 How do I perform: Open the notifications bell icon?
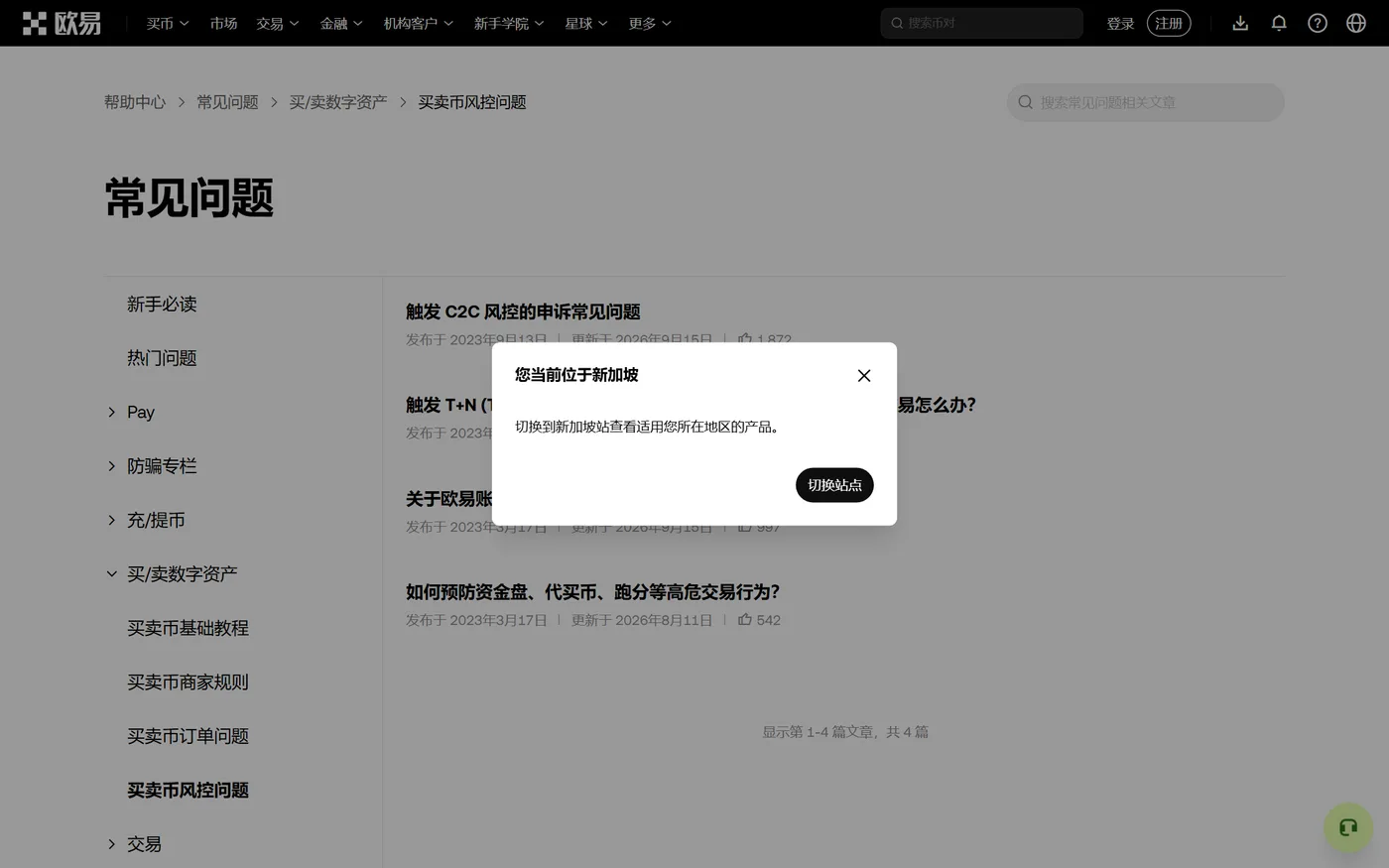tap(1279, 23)
